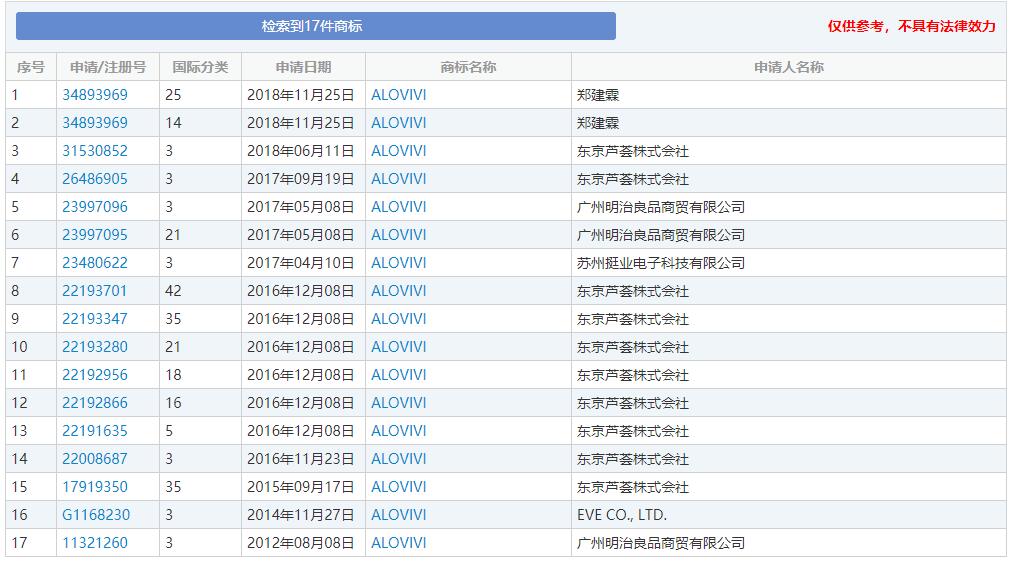Open registration number 11321260
1017x562 pixels.
click(95, 543)
